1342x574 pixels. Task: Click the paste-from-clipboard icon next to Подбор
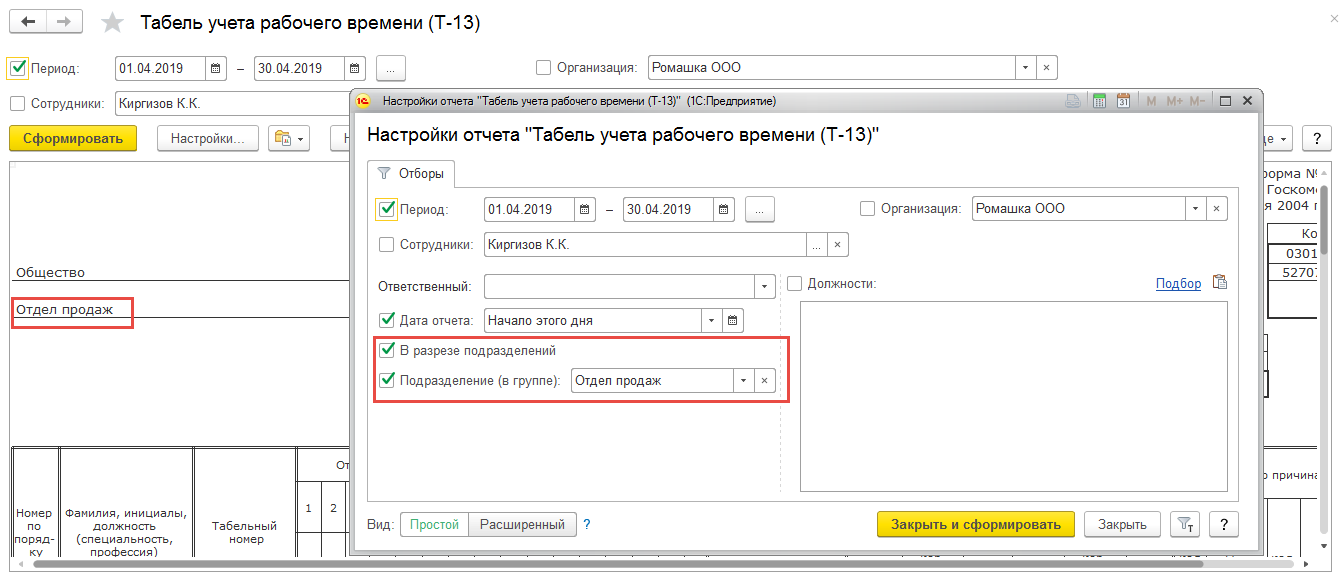tap(1219, 283)
